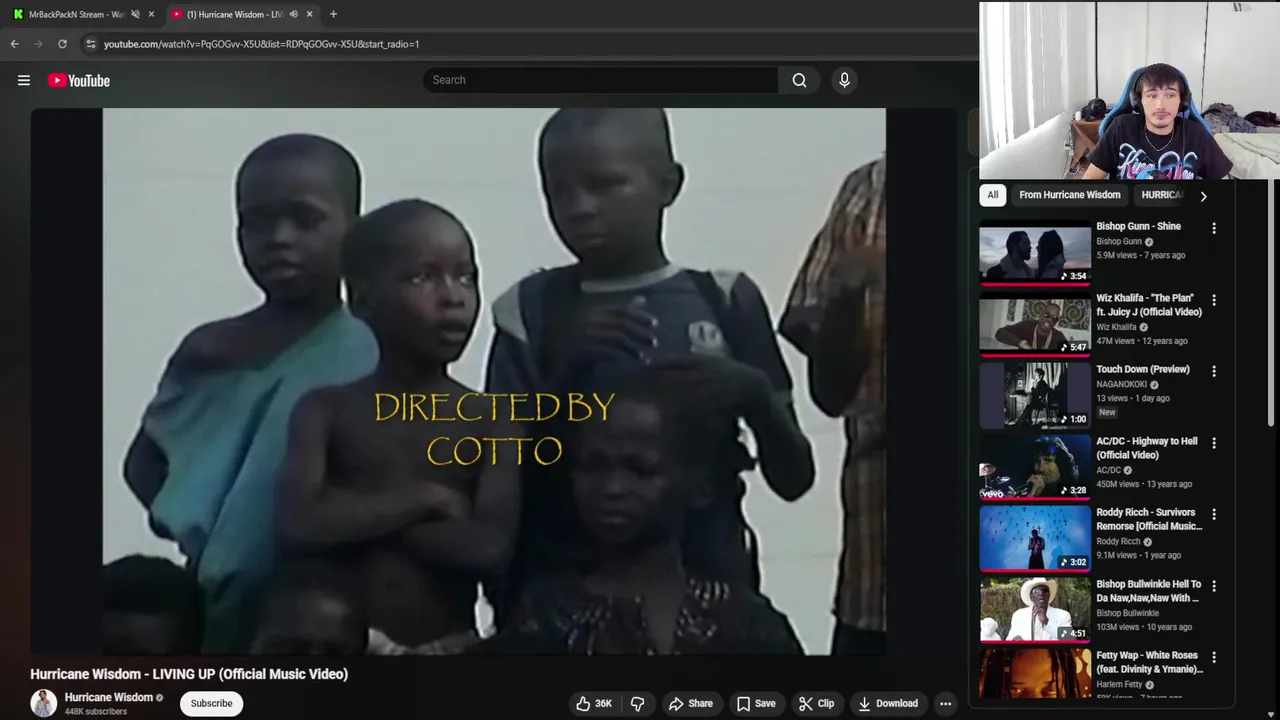Image resolution: width=1280 pixels, height=720 pixels.
Task: Unmute the MrBackPackN Stream tab
Action: click(135, 14)
